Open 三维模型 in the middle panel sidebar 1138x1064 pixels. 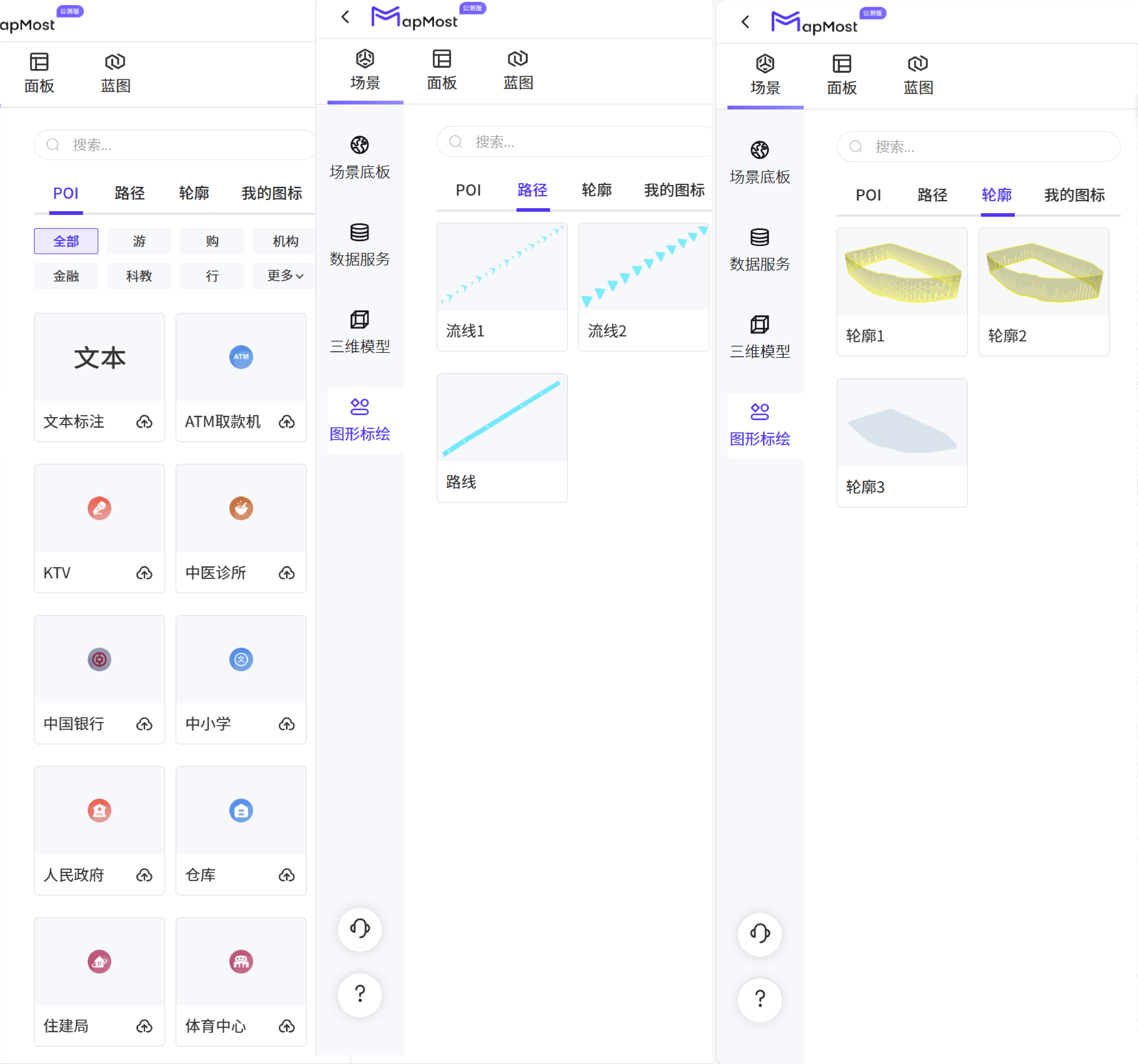[359, 332]
